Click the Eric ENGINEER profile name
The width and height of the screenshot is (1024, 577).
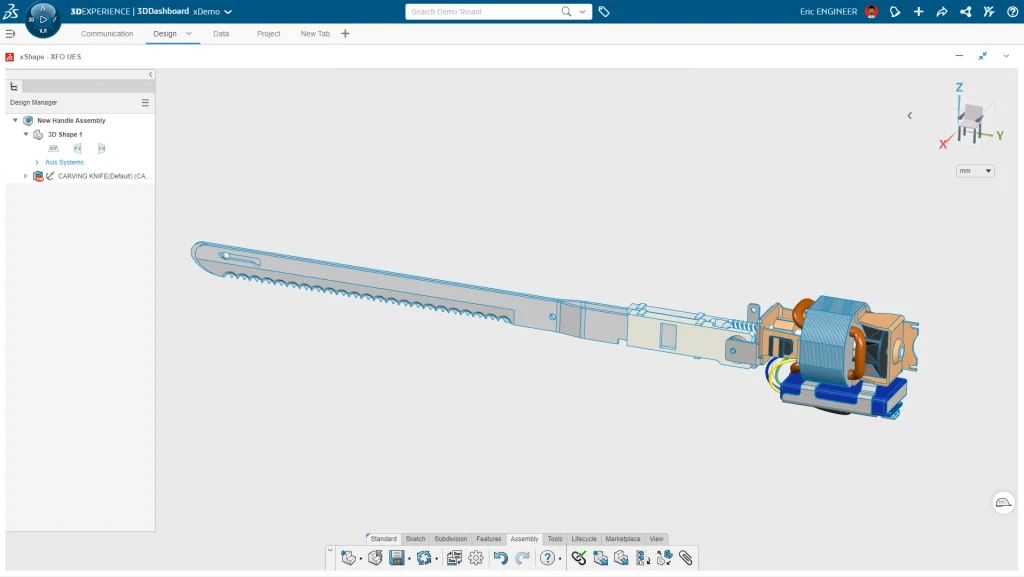[828, 12]
